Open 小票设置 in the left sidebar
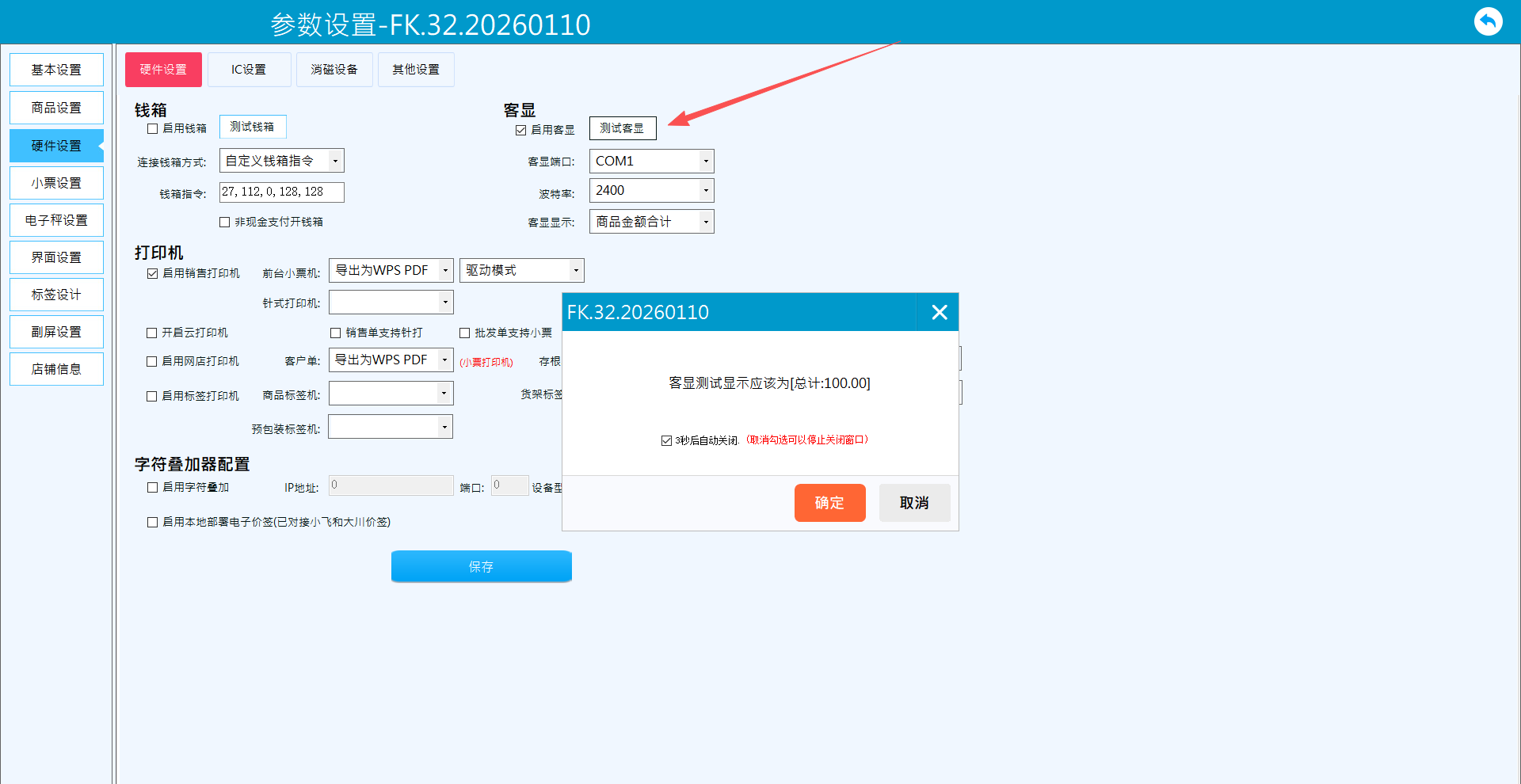This screenshot has width=1521, height=784. (x=56, y=184)
